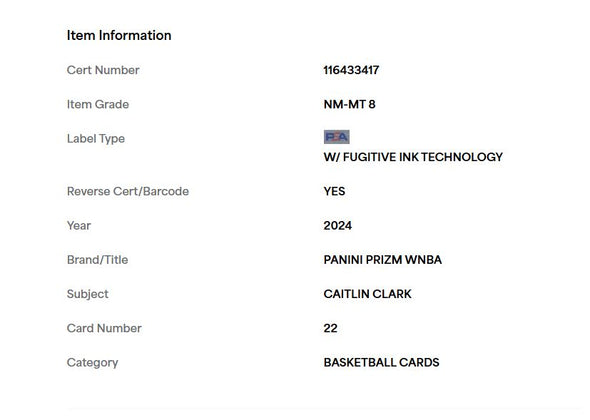This screenshot has width=590, height=420.
Task: Click the Label Type label
Action: click(x=96, y=139)
